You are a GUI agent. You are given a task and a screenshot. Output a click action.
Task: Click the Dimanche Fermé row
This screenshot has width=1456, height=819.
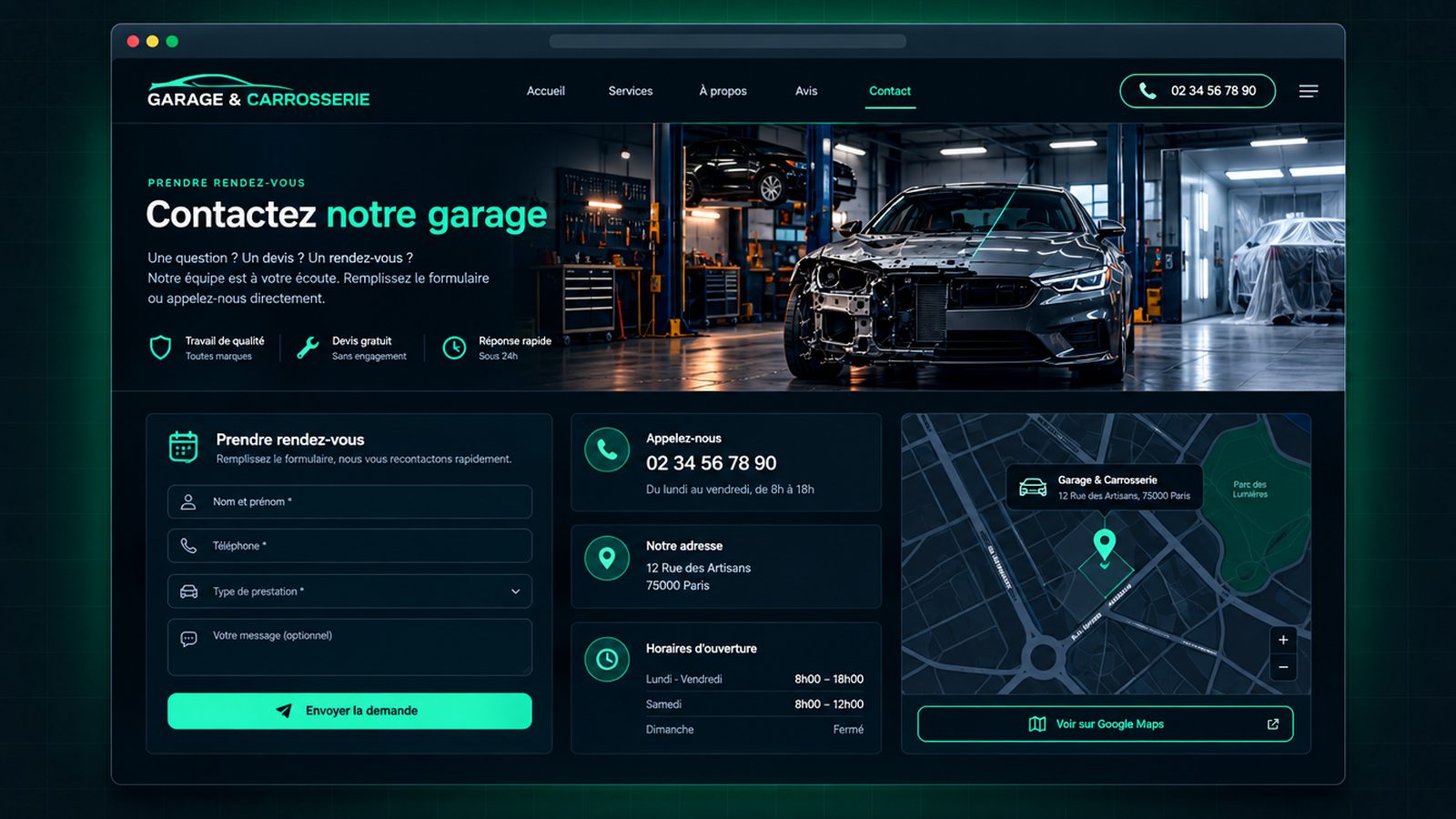click(x=754, y=730)
